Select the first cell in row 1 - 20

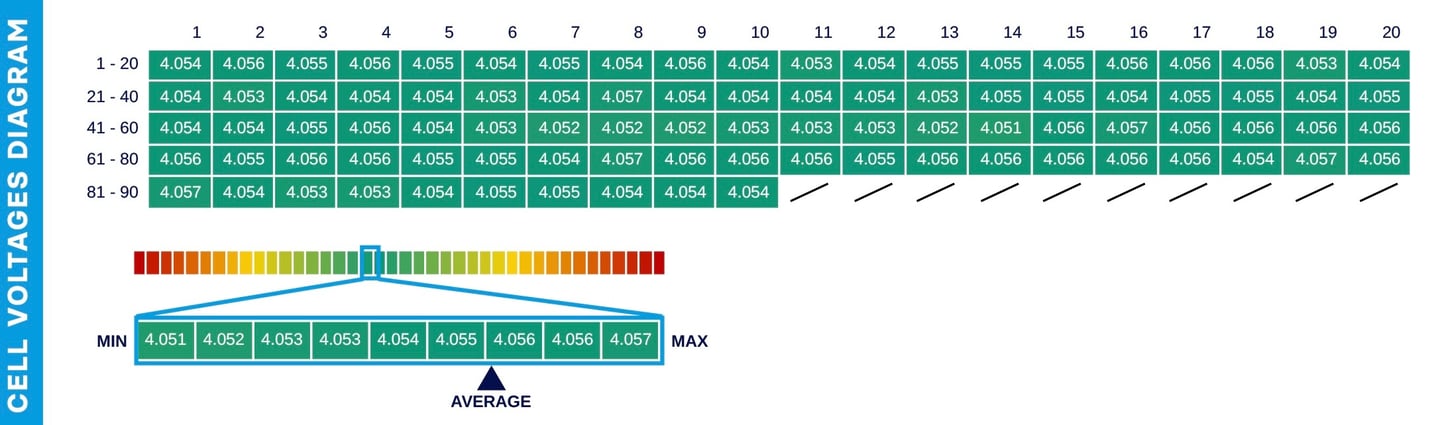(180, 64)
